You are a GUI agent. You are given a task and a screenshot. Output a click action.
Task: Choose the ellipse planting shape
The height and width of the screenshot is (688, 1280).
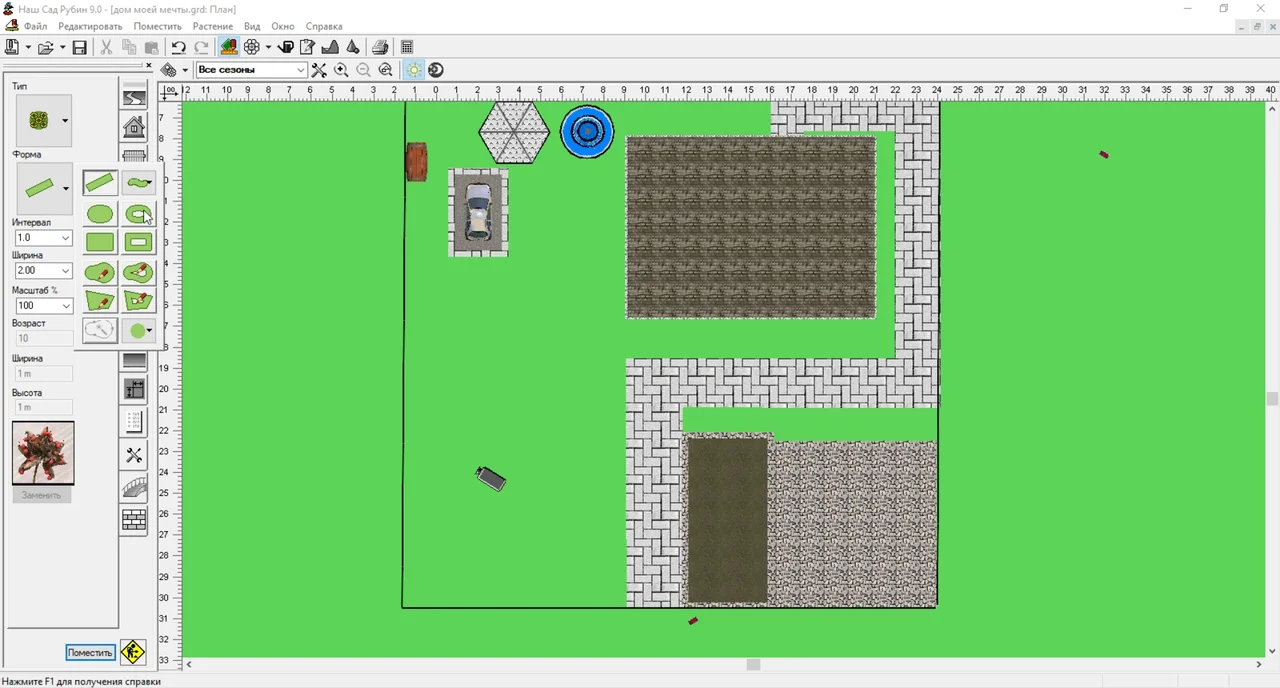(100, 214)
